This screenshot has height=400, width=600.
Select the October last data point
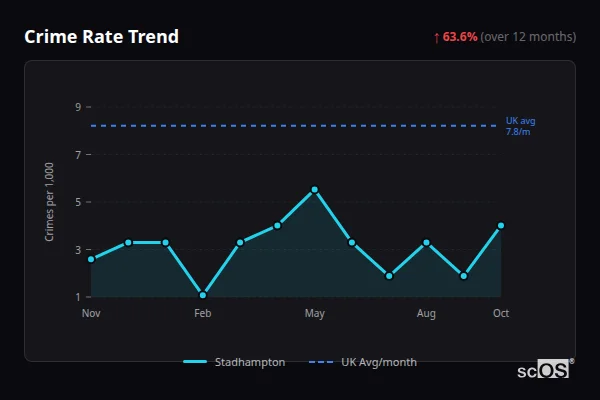point(501,226)
